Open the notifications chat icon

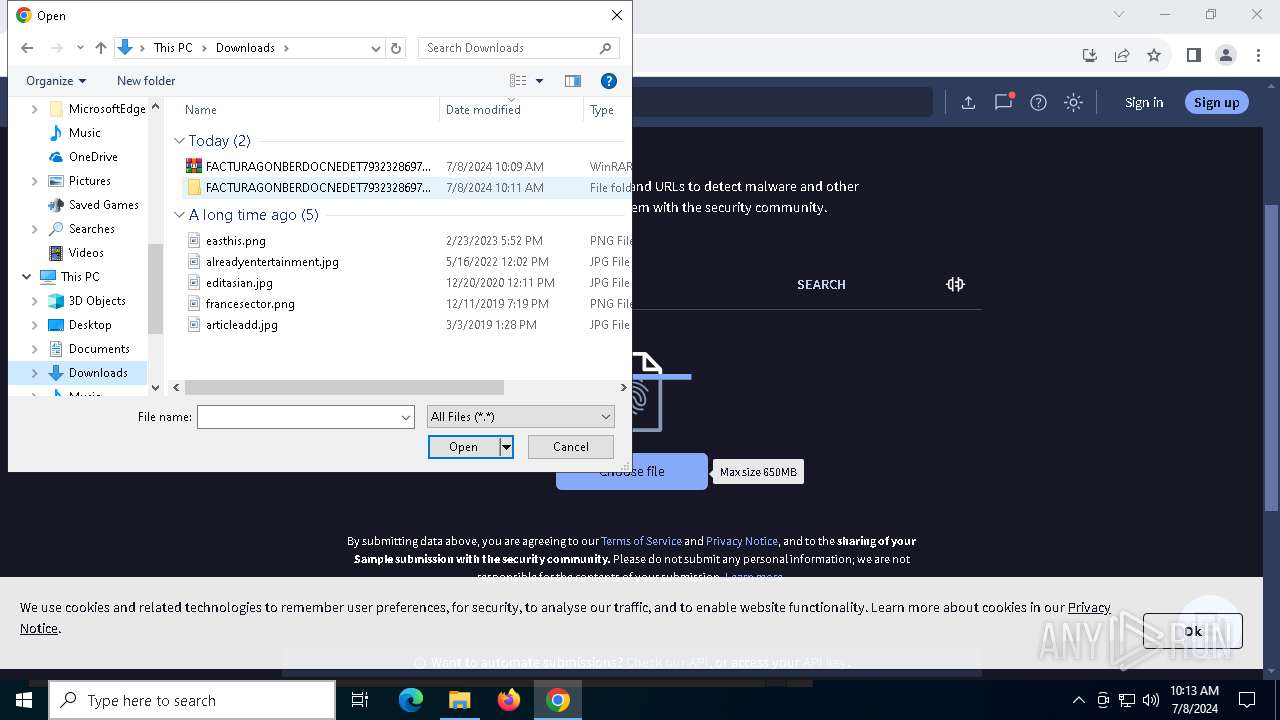click(x=1004, y=102)
